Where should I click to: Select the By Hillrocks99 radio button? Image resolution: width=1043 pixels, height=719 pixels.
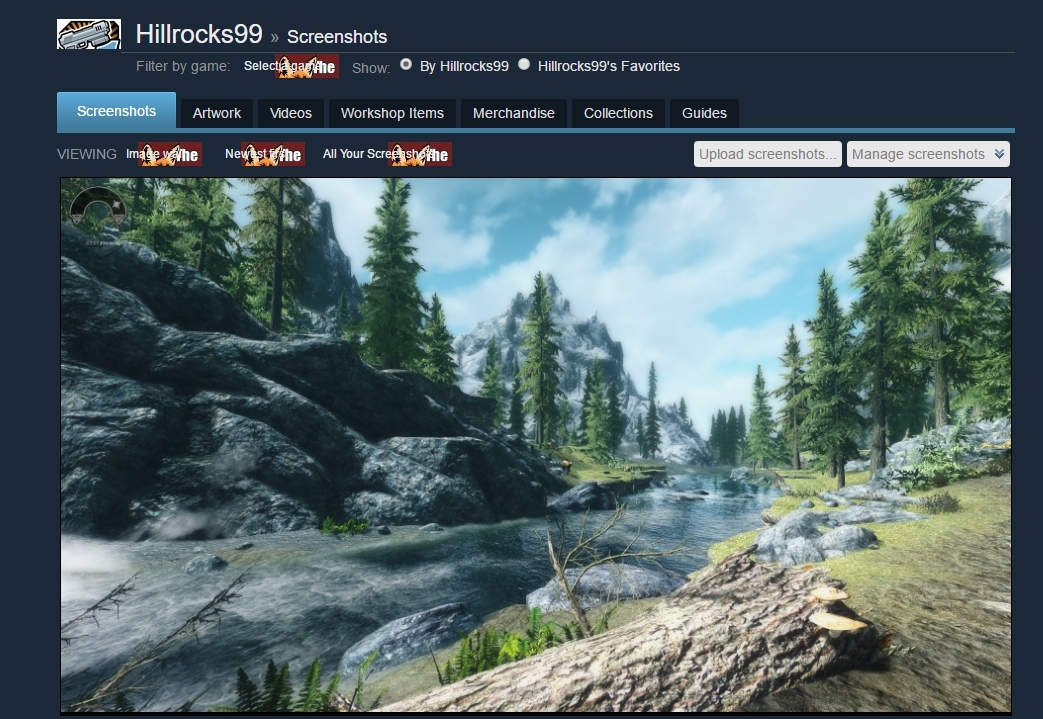(x=406, y=65)
